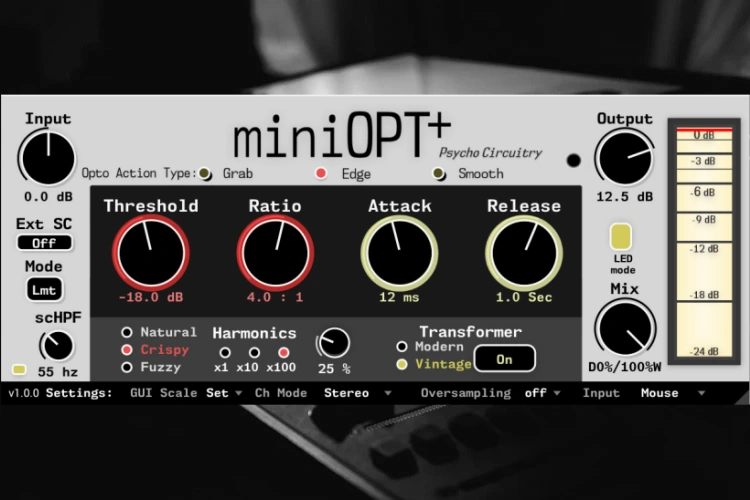Click the scHPF frequency knob
This screenshot has height=500, width=750.
[x=57, y=345]
